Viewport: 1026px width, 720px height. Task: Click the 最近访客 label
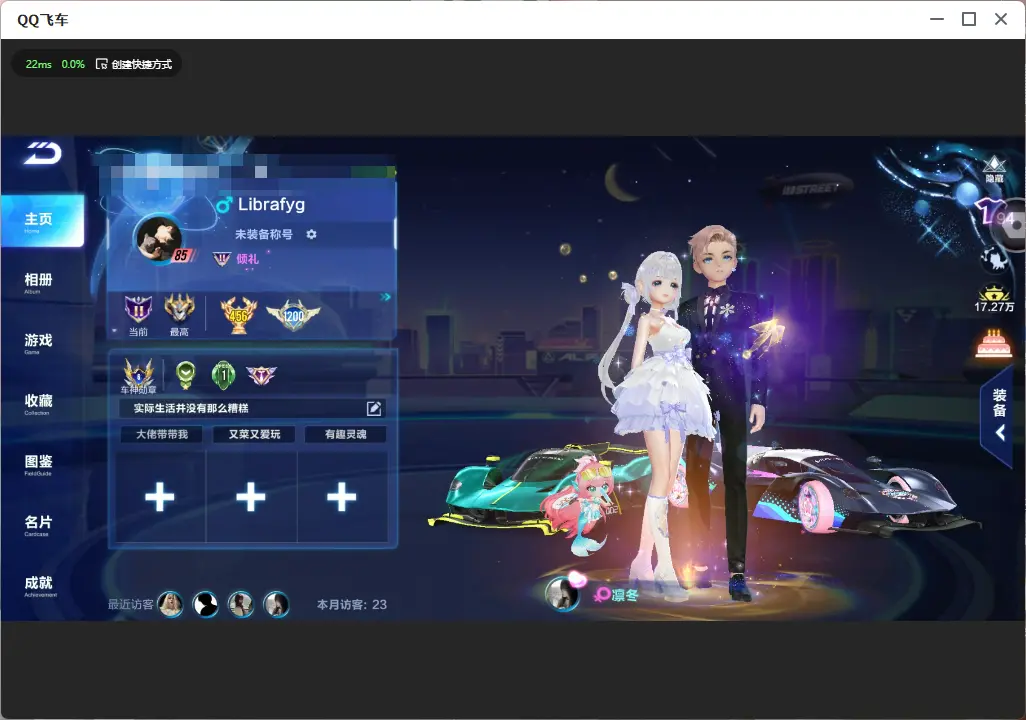pos(130,605)
